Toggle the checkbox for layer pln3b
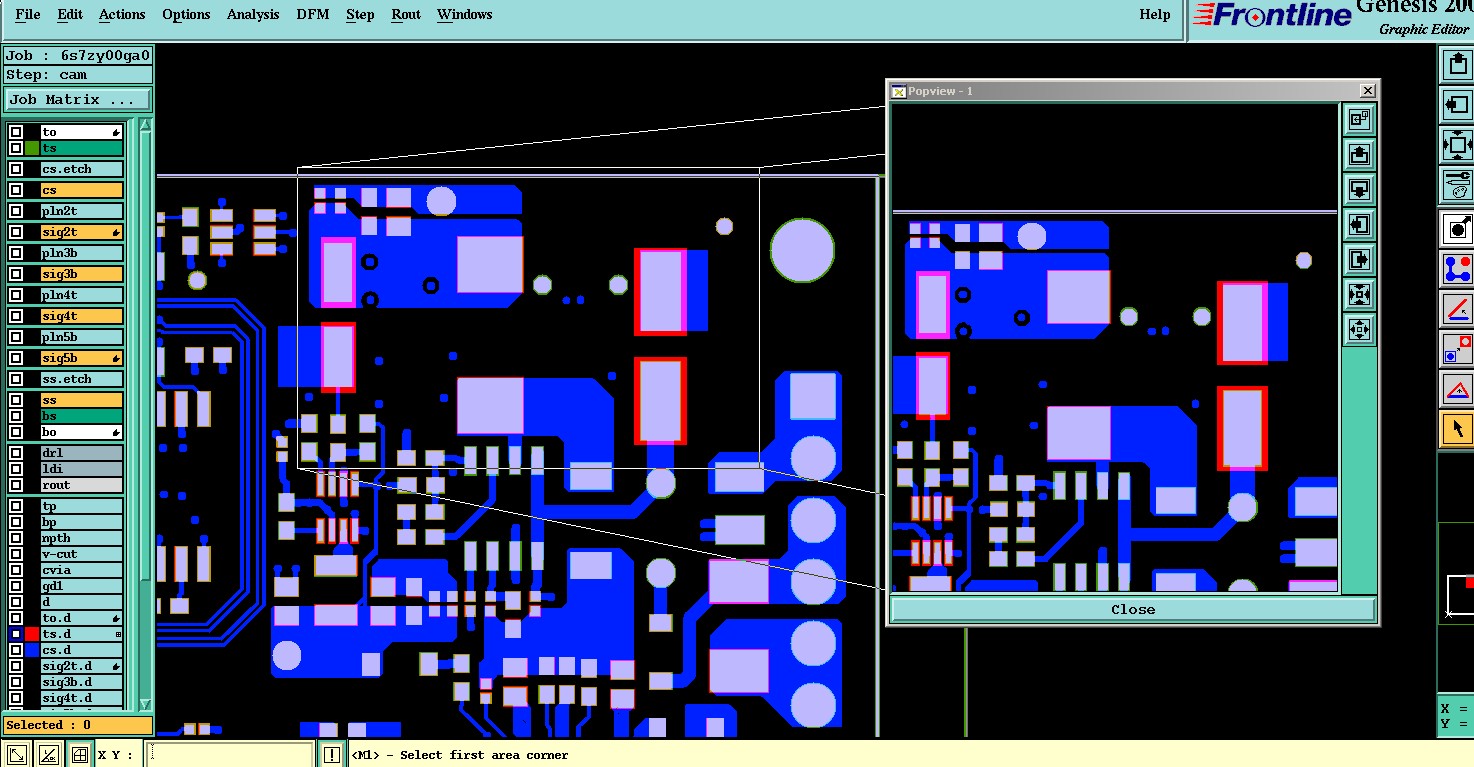Viewport: 1474px width, 767px height. (16, 253)
